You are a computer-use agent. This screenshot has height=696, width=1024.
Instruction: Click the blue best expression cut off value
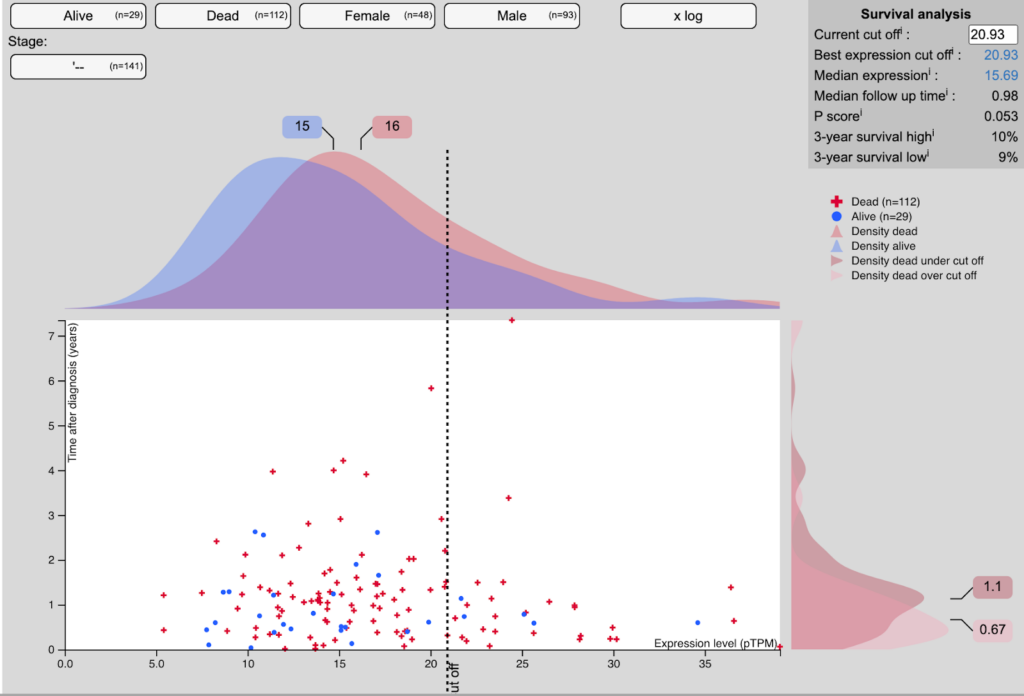click(1000, 55)
